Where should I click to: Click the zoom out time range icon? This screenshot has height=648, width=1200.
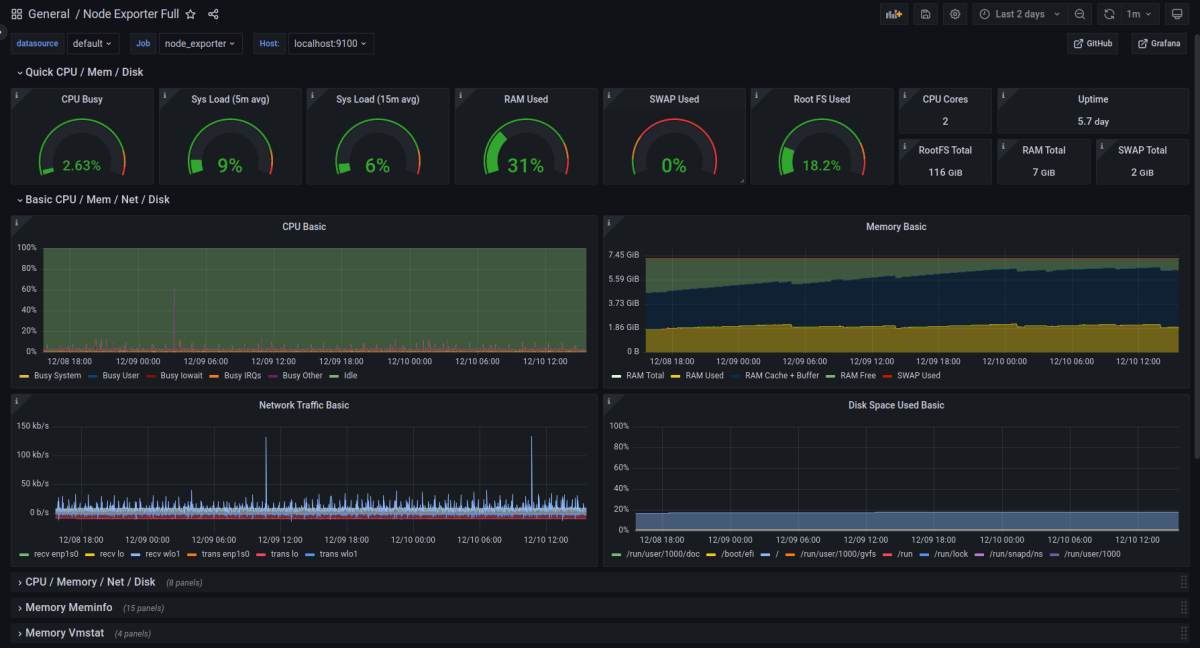[1080, 14]
